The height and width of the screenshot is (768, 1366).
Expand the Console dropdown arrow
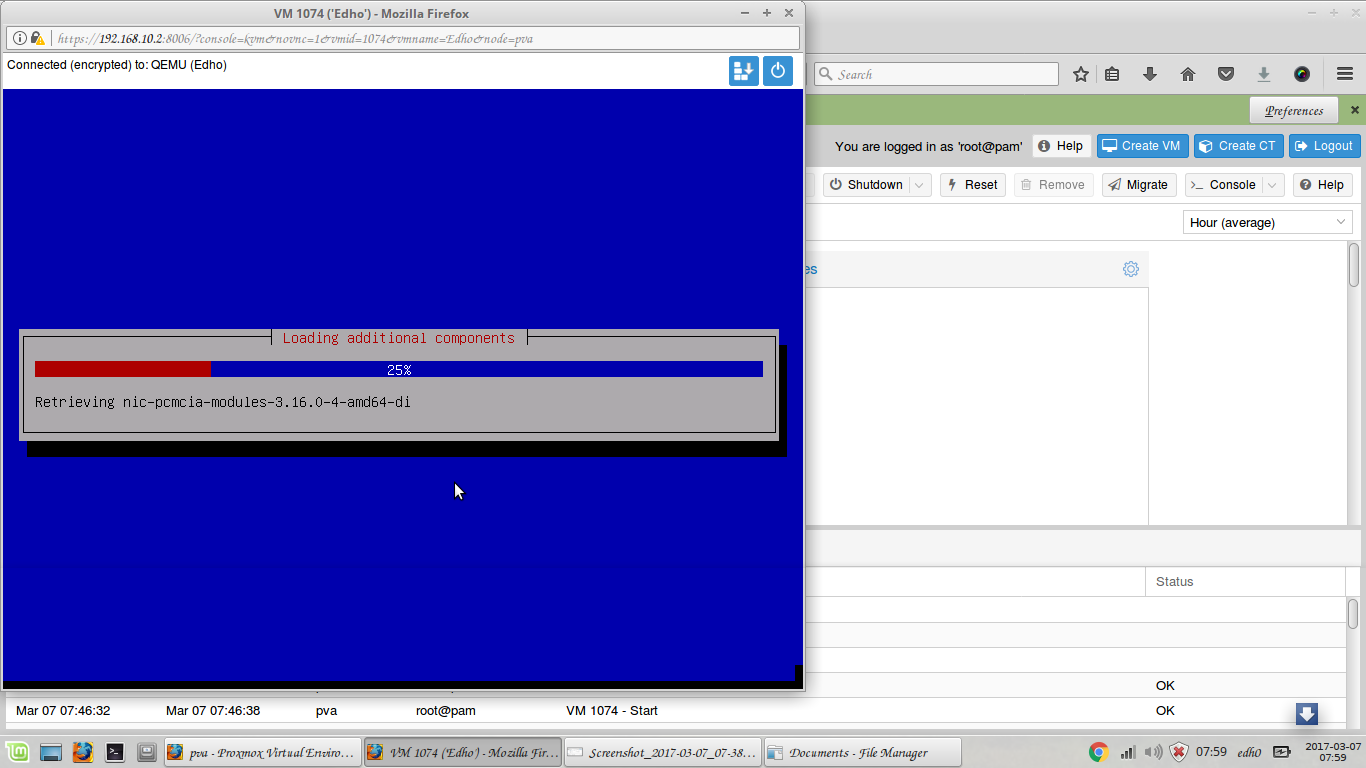click(1273, 185)
